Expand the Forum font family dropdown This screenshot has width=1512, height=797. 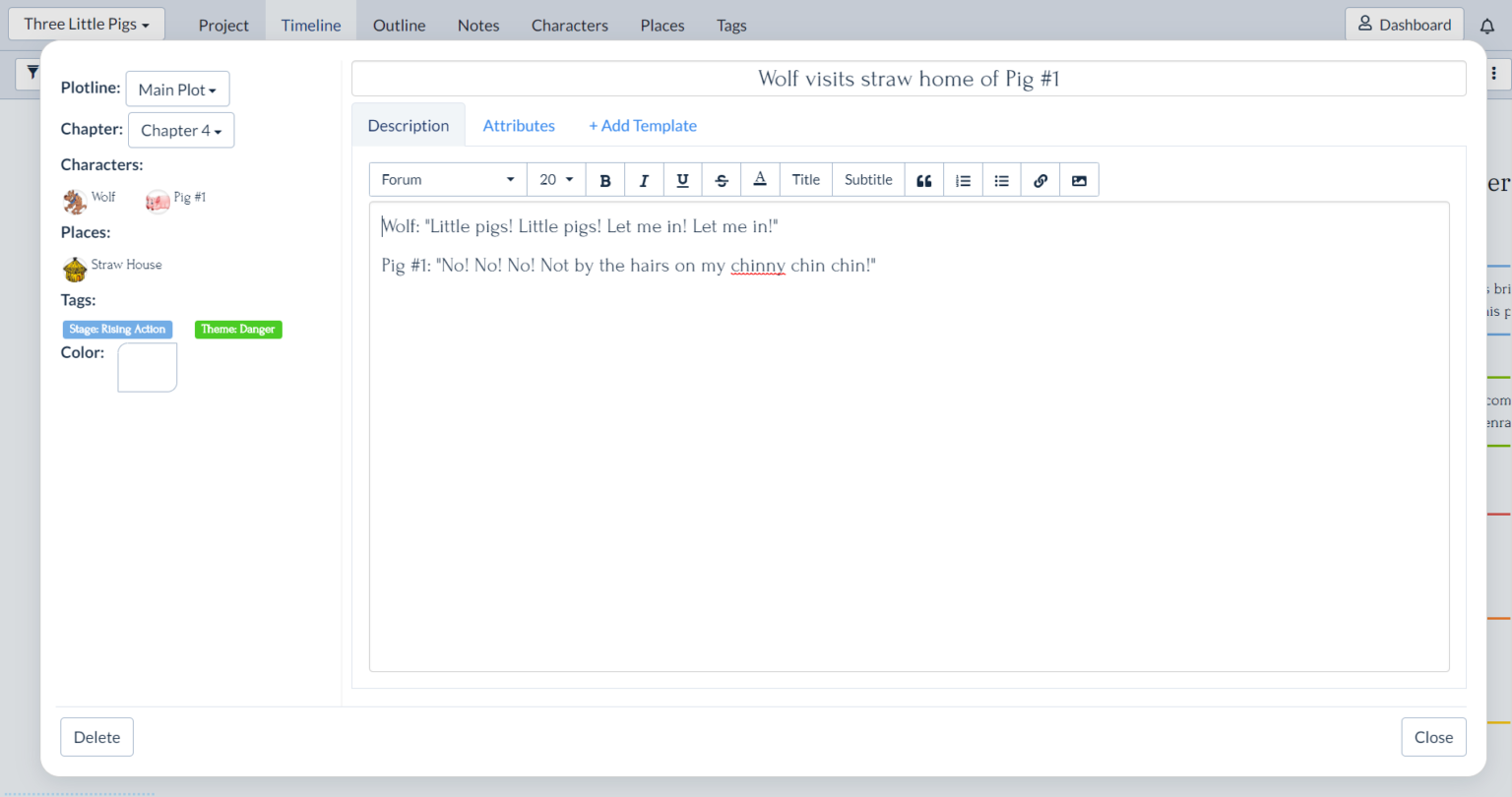pyautogui.click(x=448, y=180)
